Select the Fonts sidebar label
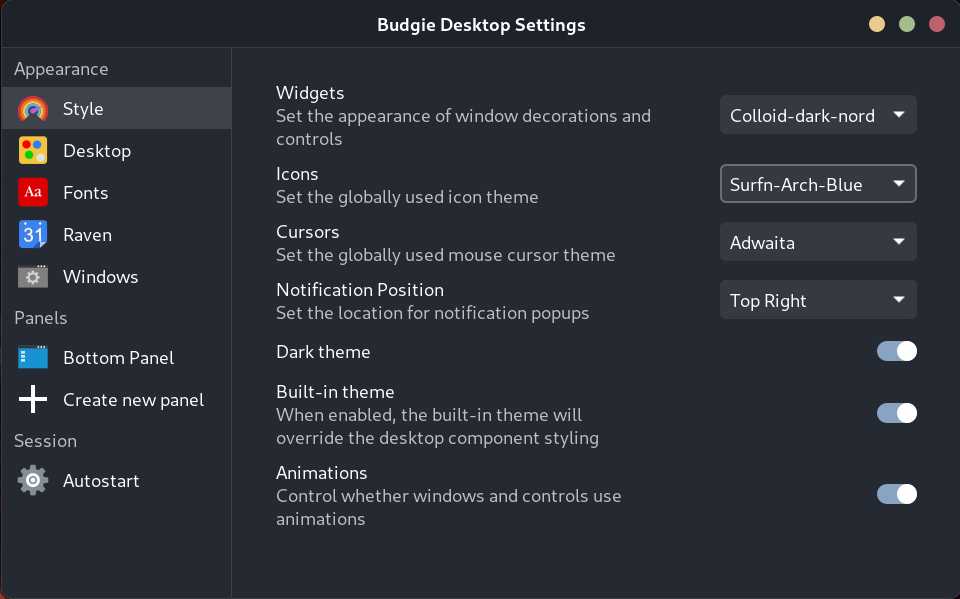960x599 pixels. click(x=85, y=193)
